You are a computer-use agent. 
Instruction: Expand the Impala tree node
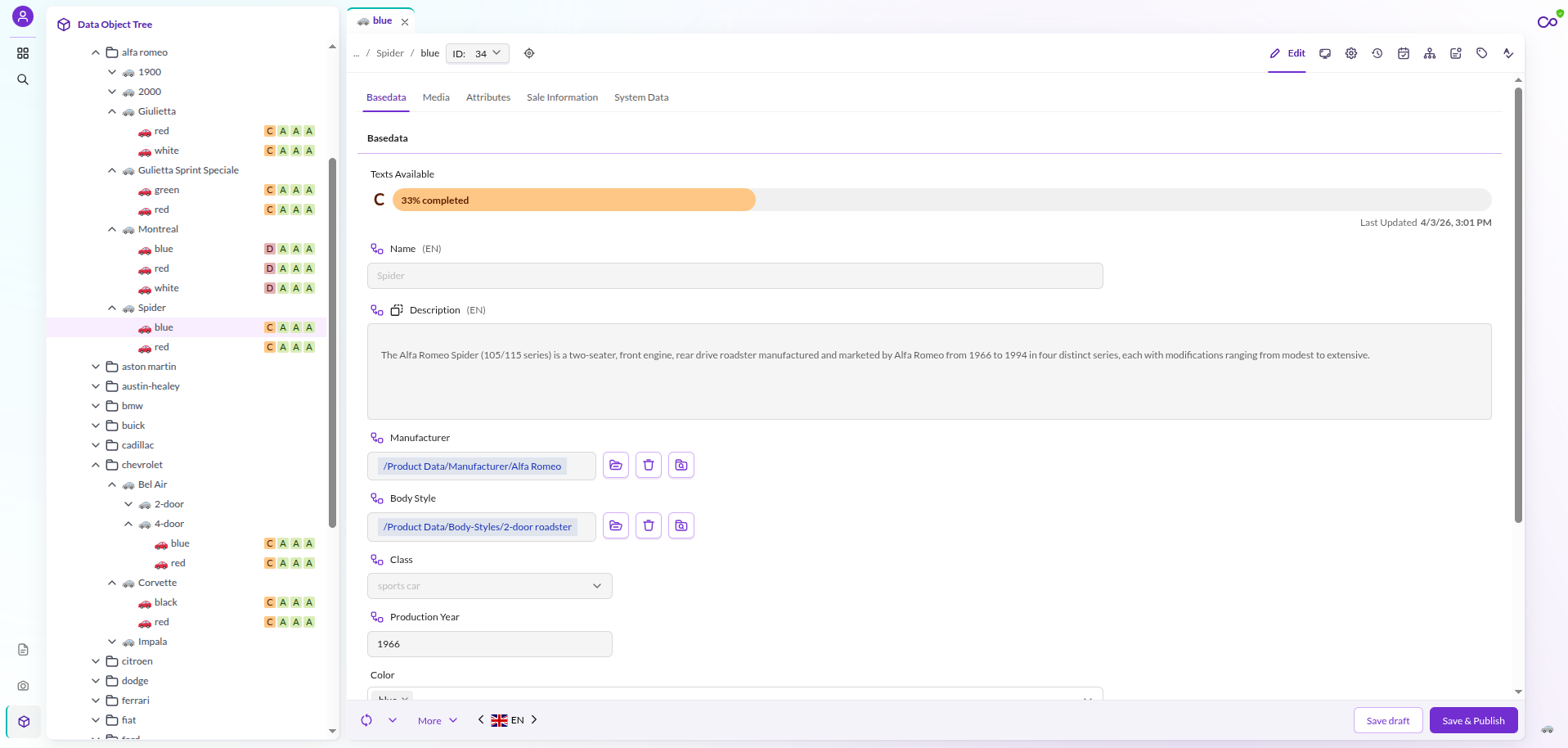(112, 642)
